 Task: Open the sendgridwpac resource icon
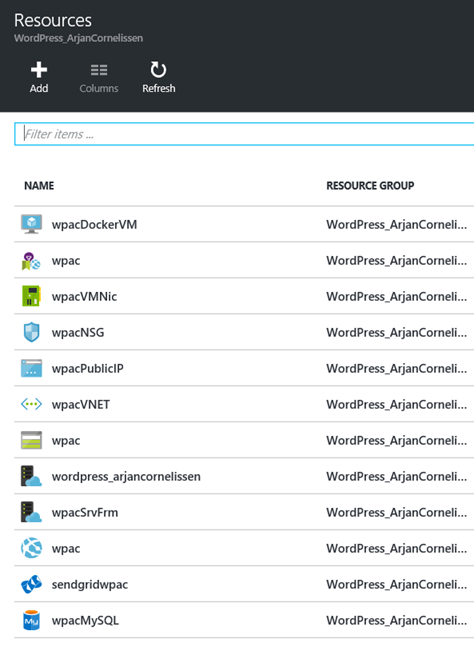pyautogui.click(x=31, y=584)
